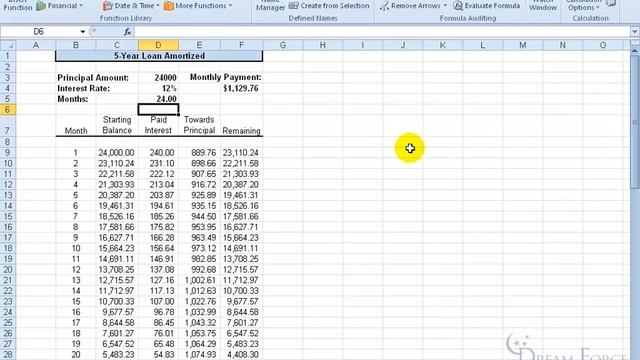The image size is (640, 360).
Task: Click selected cell D6
Action: click(x=158, y=109)
